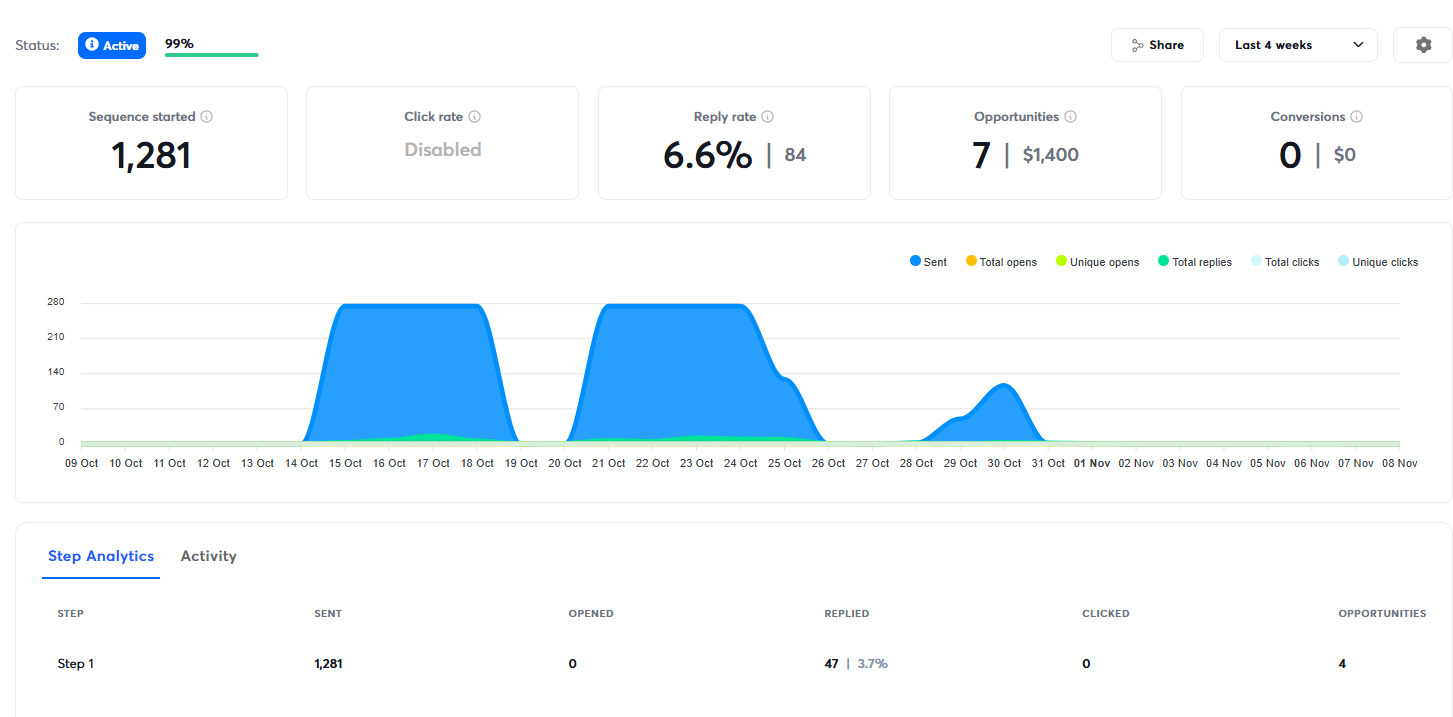
Task: Click the Step 1 row
Action: pos(76,663)
